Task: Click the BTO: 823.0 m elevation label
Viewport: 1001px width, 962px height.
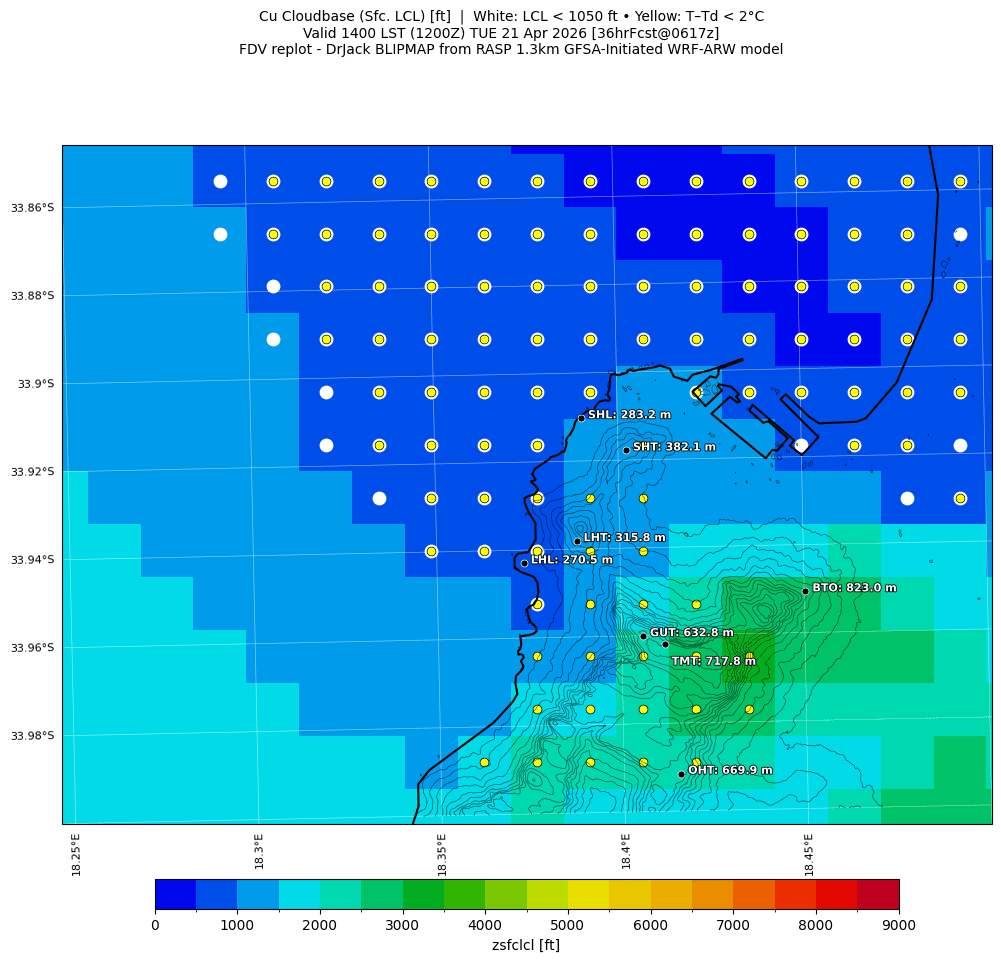Action: (x=854, y=588)
